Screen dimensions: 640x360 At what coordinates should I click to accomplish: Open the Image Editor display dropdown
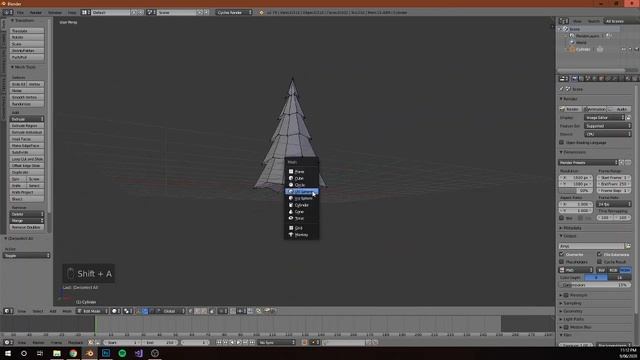tap(604, 118)
